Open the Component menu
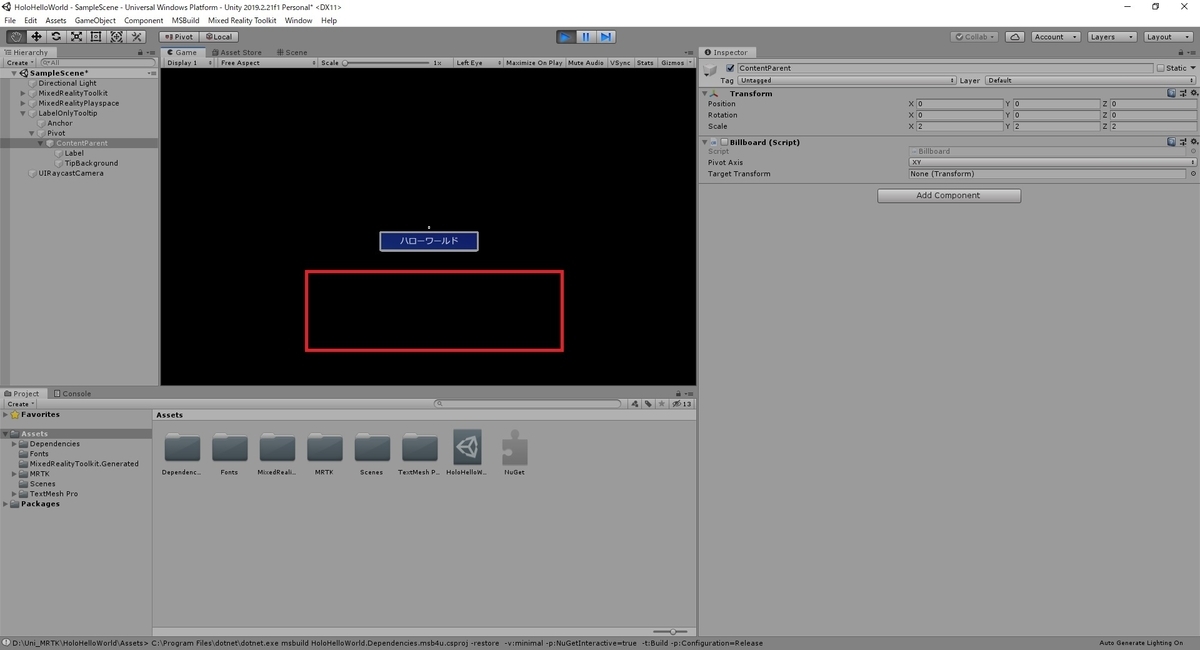Screen dimensions: 1200x650 [x=144, y=20]
